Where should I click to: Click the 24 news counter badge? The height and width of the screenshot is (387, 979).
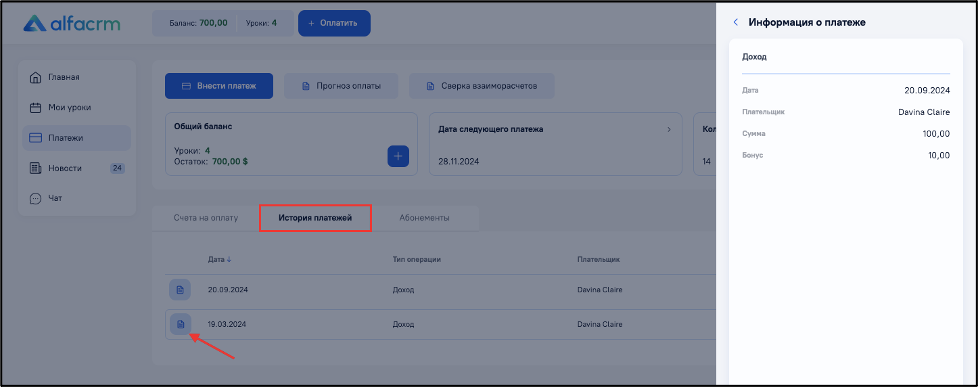click(117, 168)
